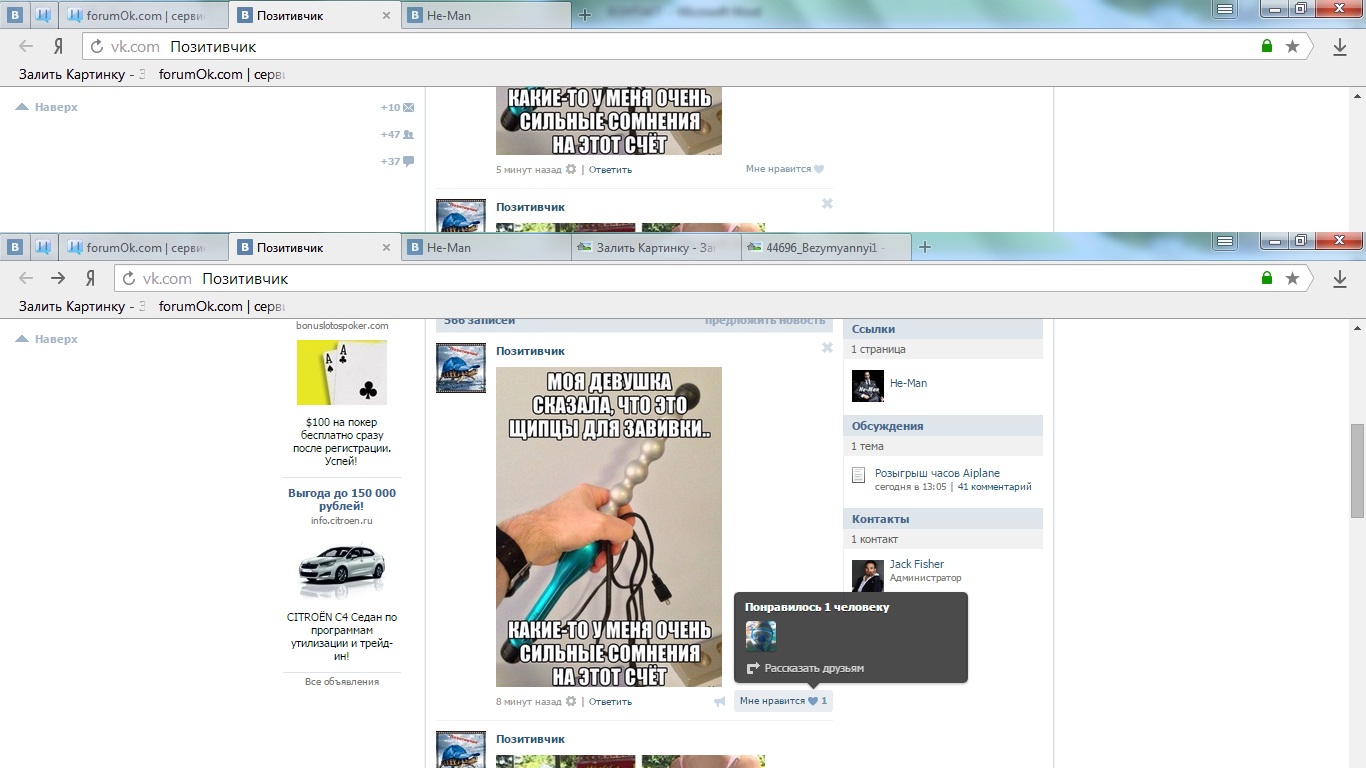Switch to the 'Залить Картинку' tab in lower window
The height and width of the screenshot is (768, 1366).
(655, 247)
